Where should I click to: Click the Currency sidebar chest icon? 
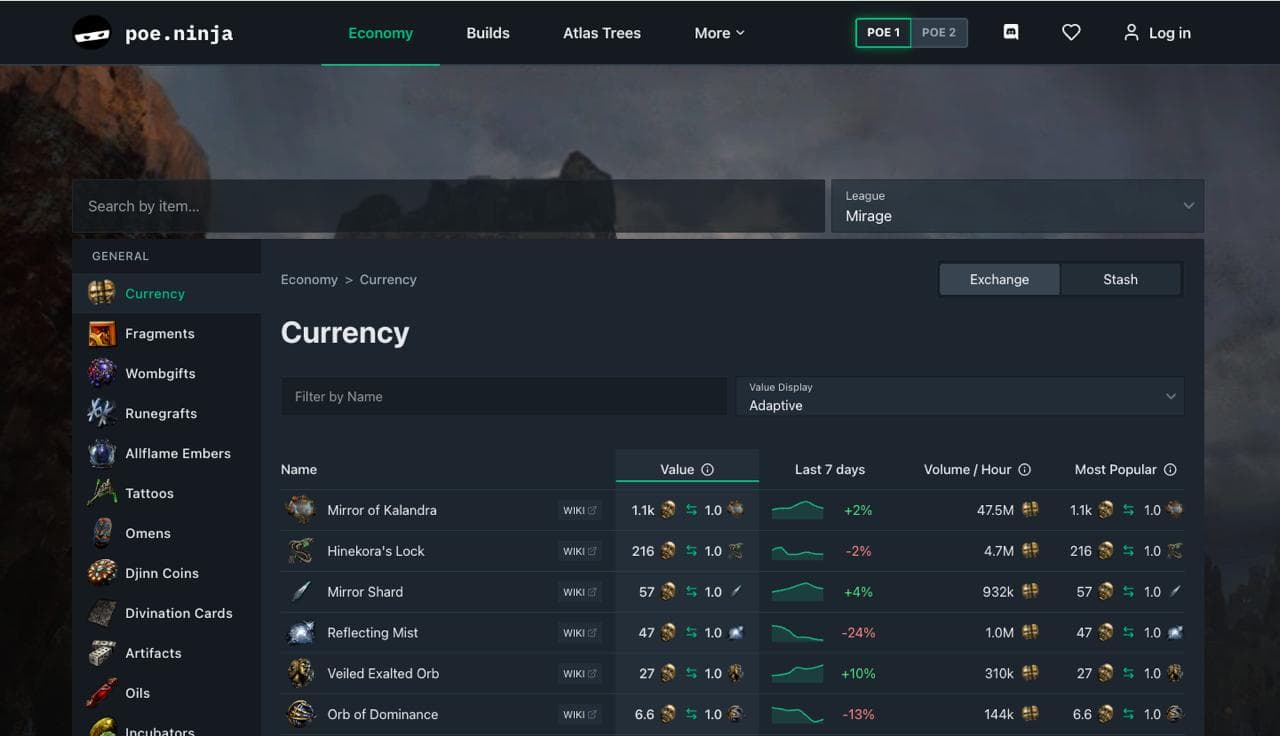[x=102, y=293]
